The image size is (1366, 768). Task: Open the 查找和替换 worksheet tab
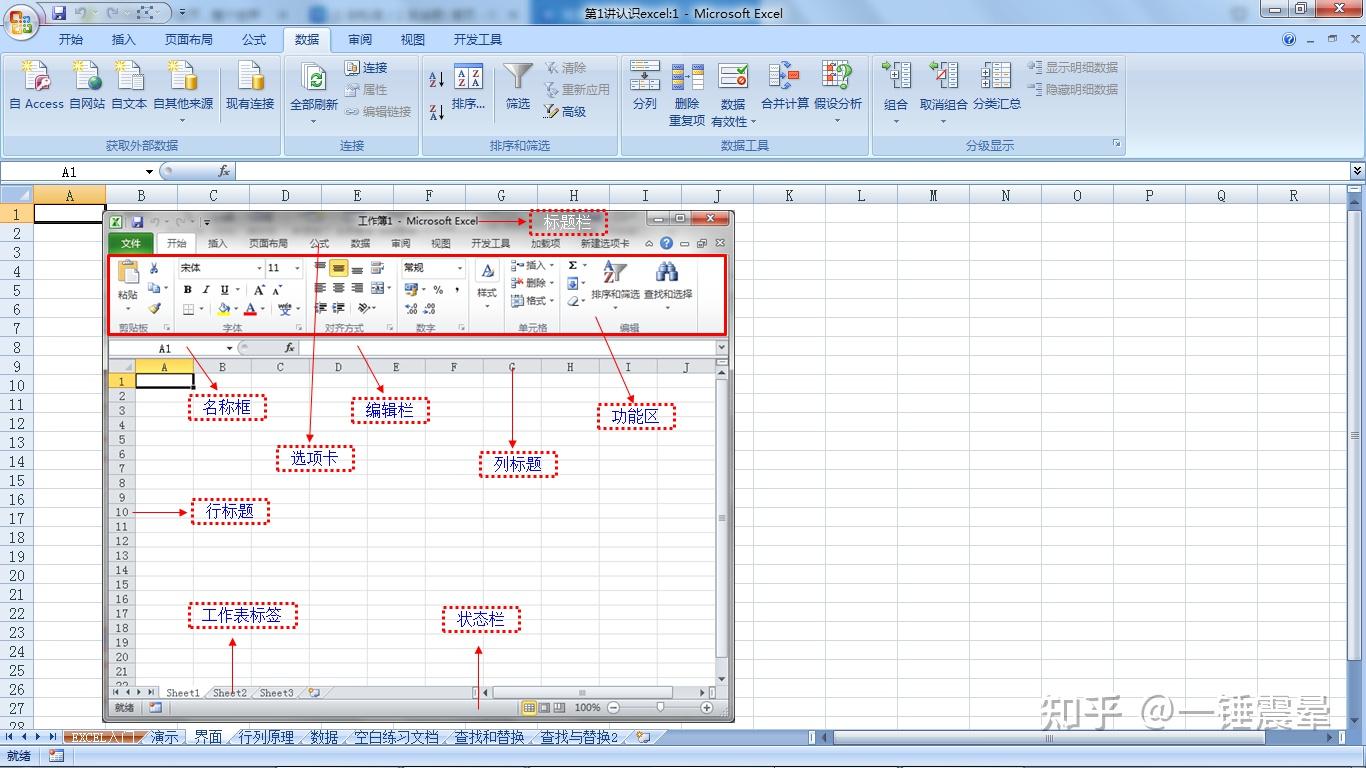point(489,737)
